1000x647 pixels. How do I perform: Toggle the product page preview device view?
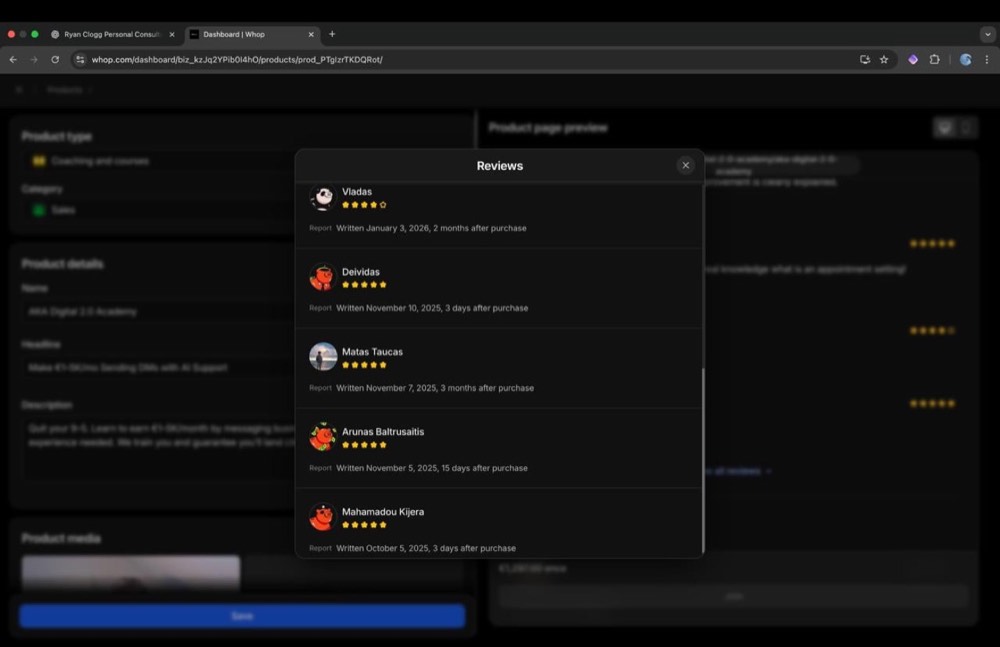click(954, 128)
